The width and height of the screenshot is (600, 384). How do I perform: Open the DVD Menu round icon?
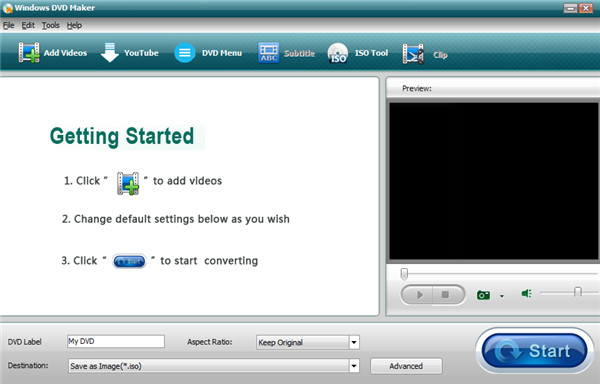[185, 53]
